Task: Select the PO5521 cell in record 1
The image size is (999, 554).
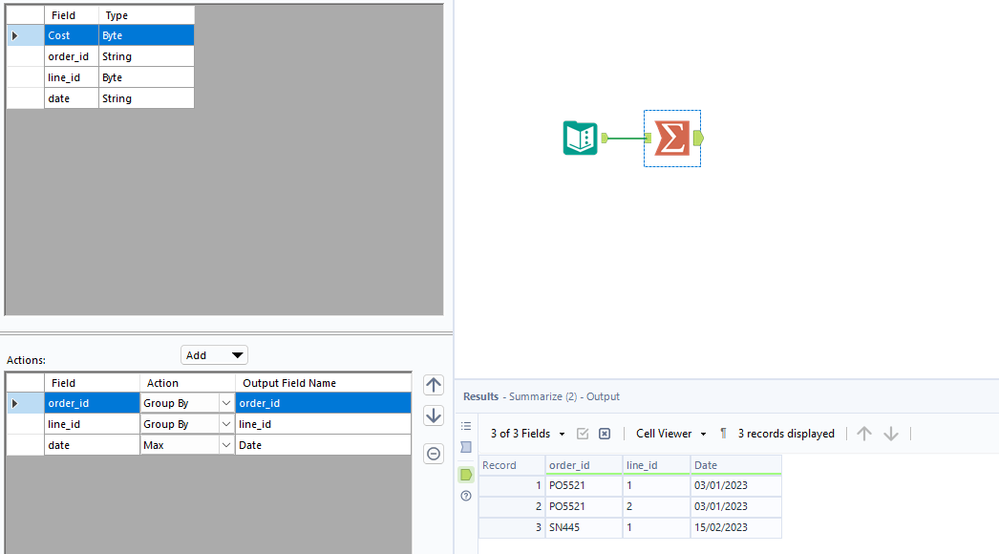Action: point(584,485)
